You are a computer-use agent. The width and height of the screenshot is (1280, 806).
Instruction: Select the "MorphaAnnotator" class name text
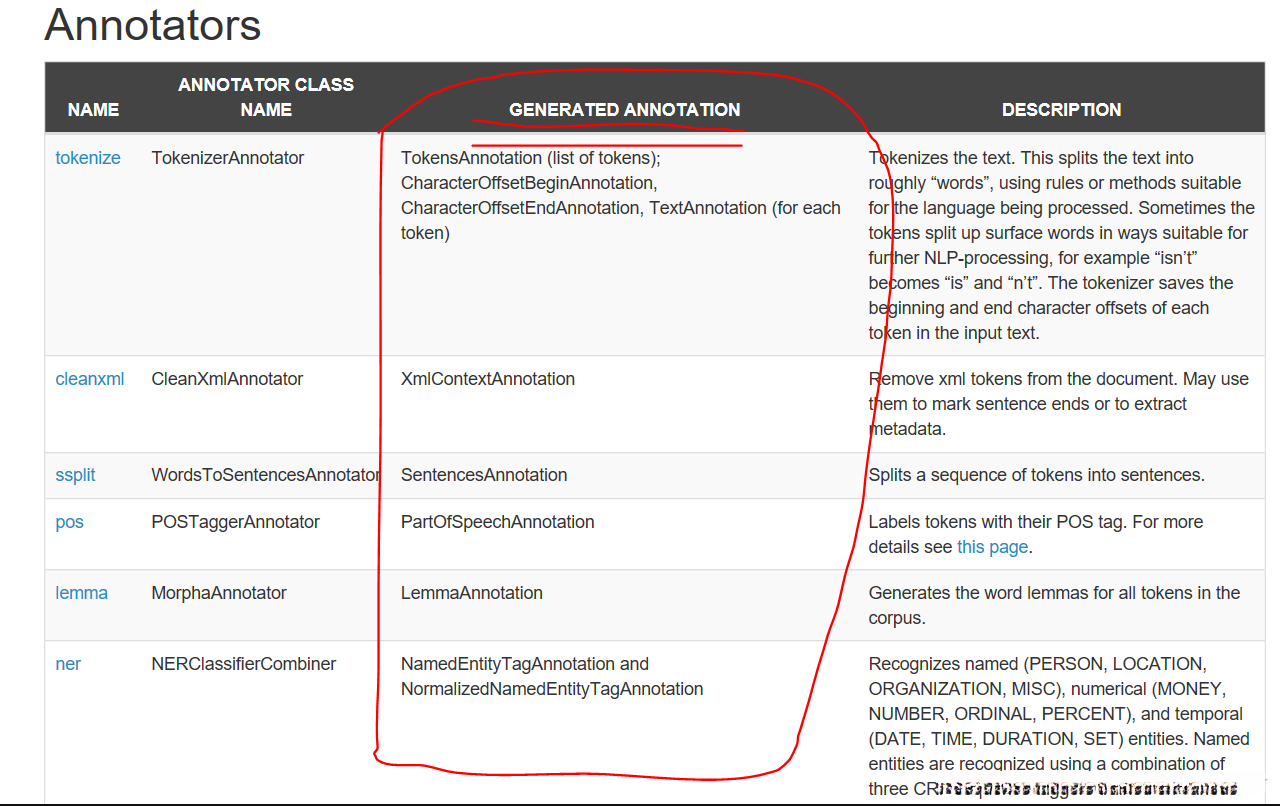point(219,593)
